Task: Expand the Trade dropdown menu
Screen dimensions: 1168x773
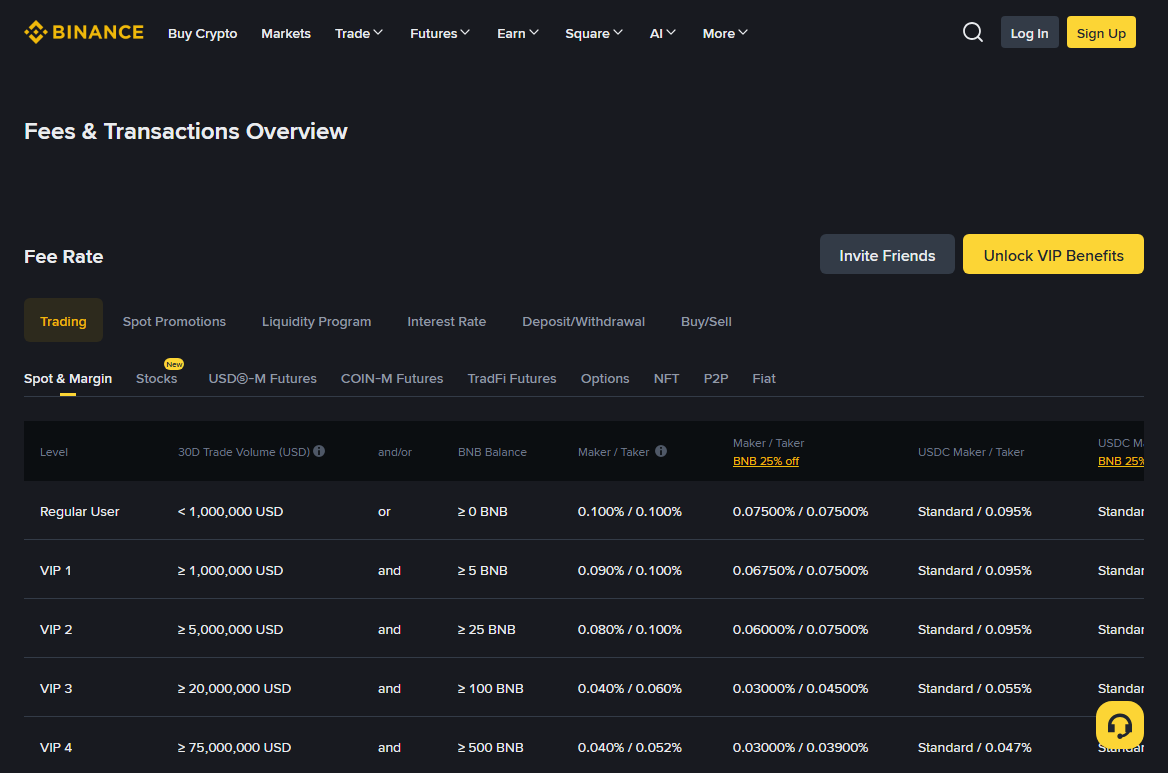Action: click(359, 34)
